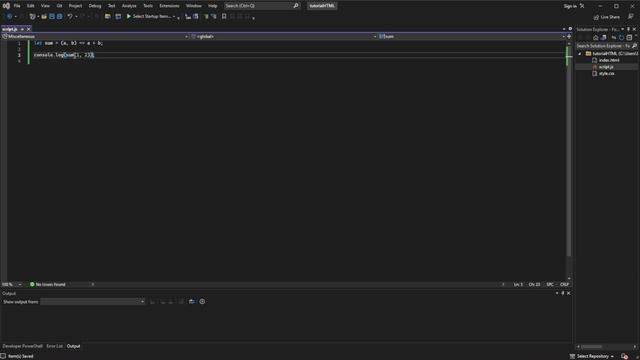
Task: Open the View menu
Action: 45,6
